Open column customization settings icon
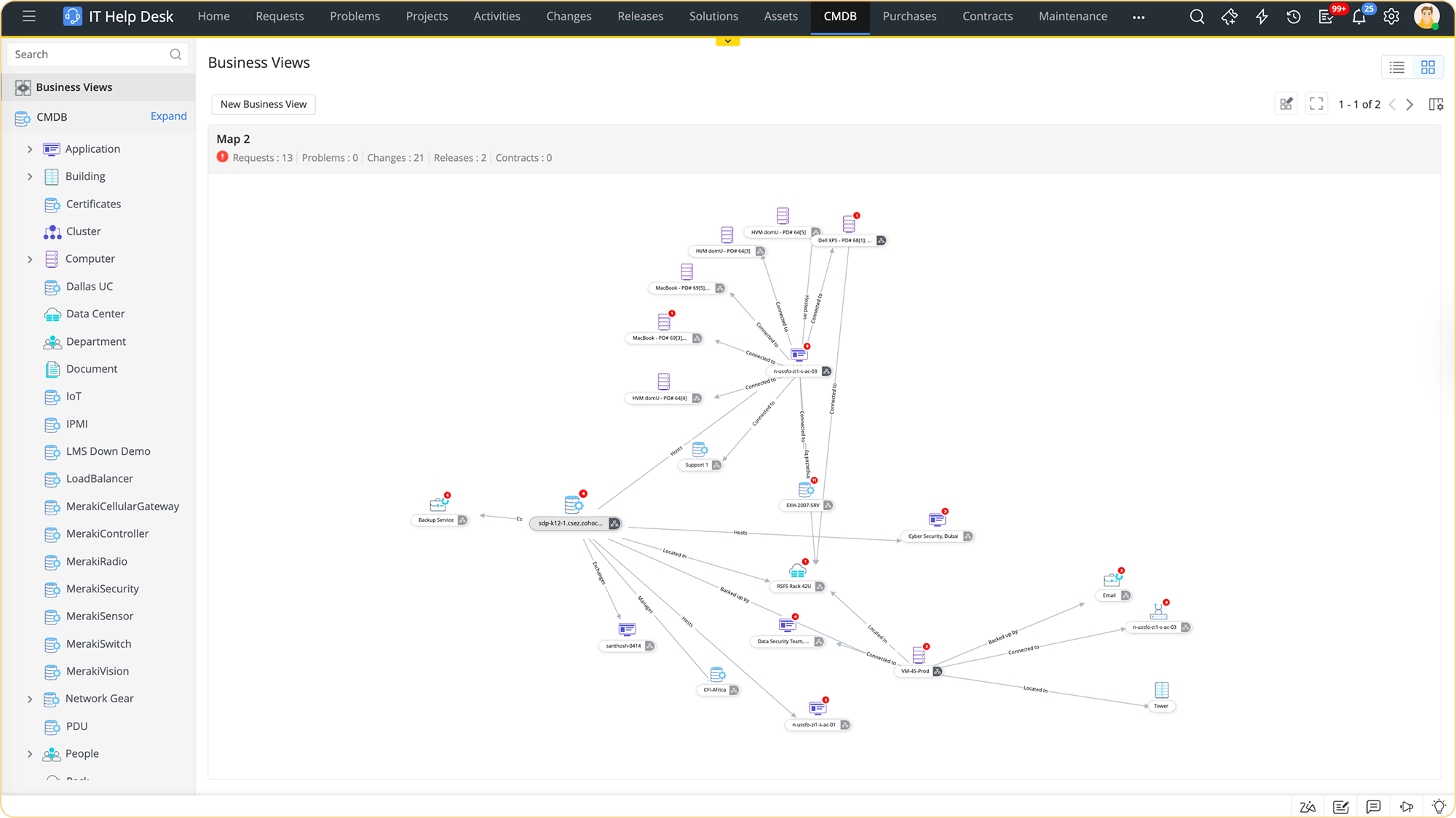This screenshot has height=818, width=1456. [x=1436, y=104]
